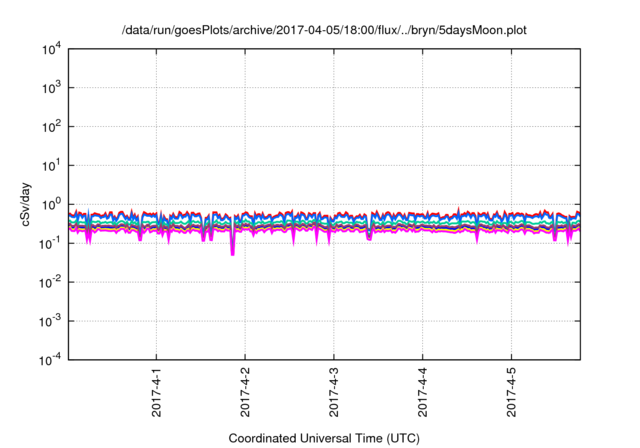Click the 10^-3 y-axis tick label
The width and height of the screenshot is (640, 448).
[x=50, y=321]
